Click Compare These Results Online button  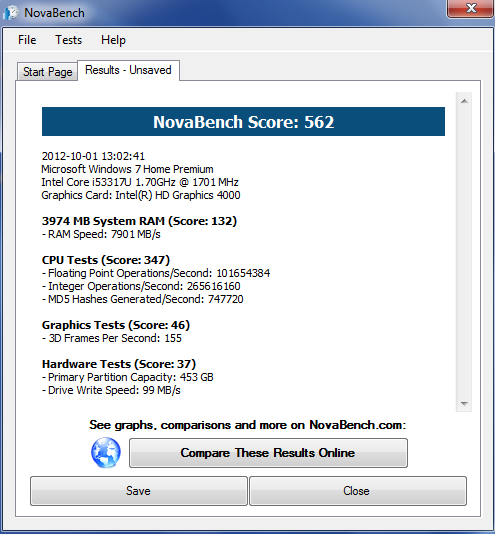[268, 453]
